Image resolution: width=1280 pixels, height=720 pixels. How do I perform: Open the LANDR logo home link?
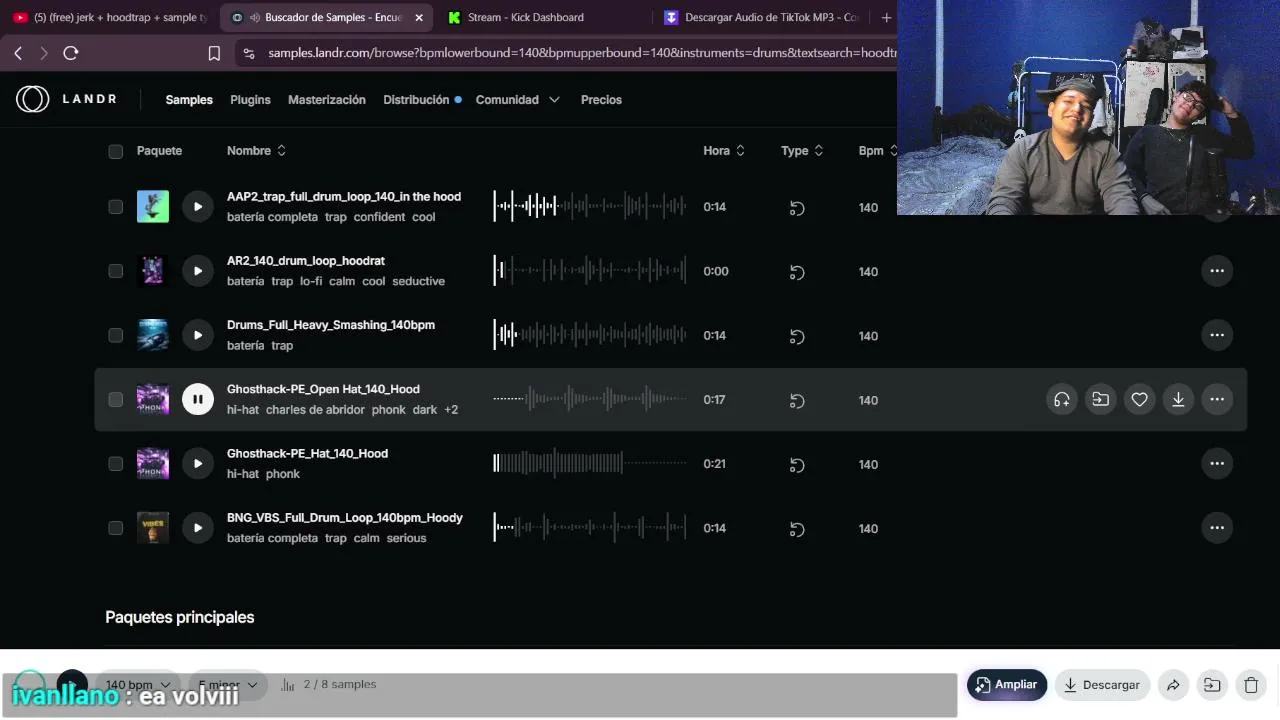point(66,99)
